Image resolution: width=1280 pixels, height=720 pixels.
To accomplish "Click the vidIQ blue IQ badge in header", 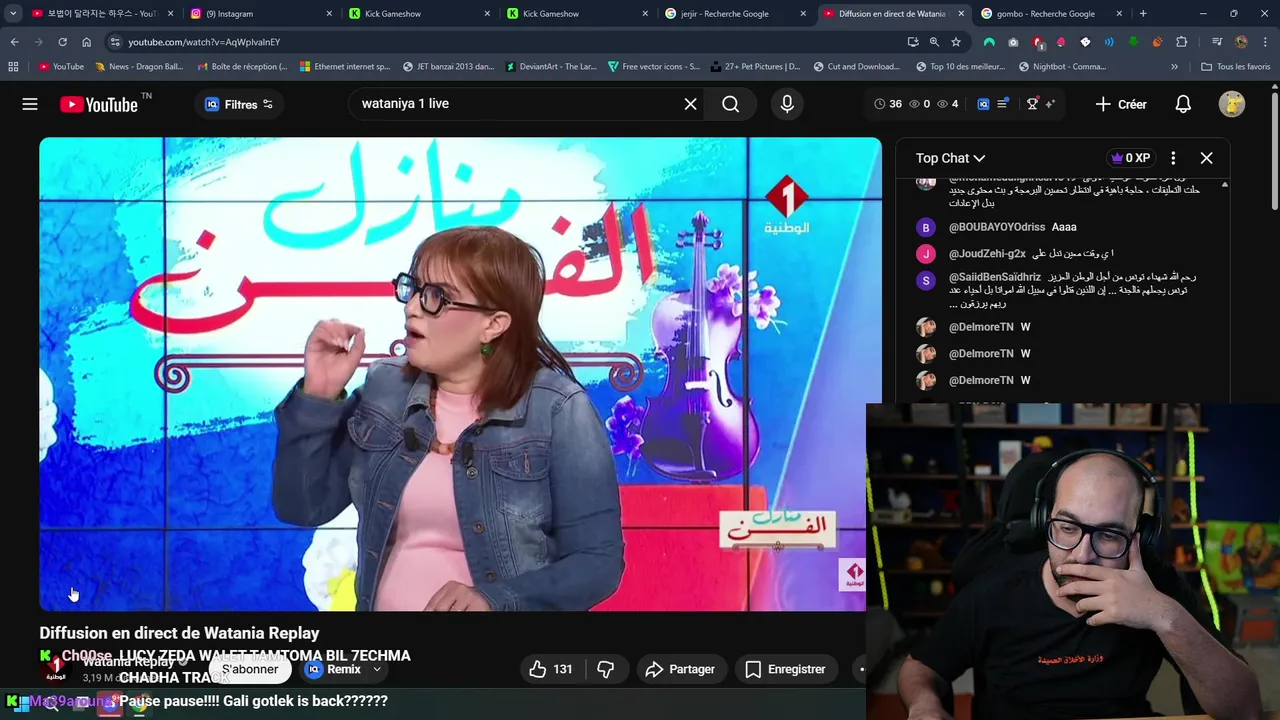I will [x=983, y=104].
